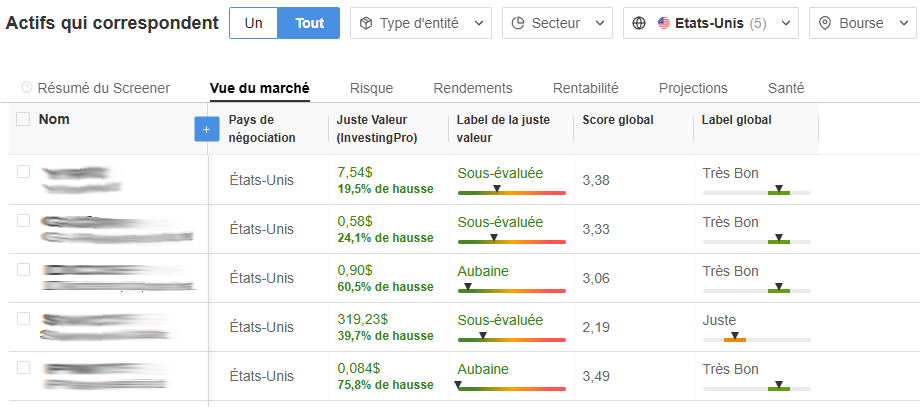Switch to the Risque tab
Image resolution: width=920 pixels, height=407 pixels.
click(x=371, y=88)
